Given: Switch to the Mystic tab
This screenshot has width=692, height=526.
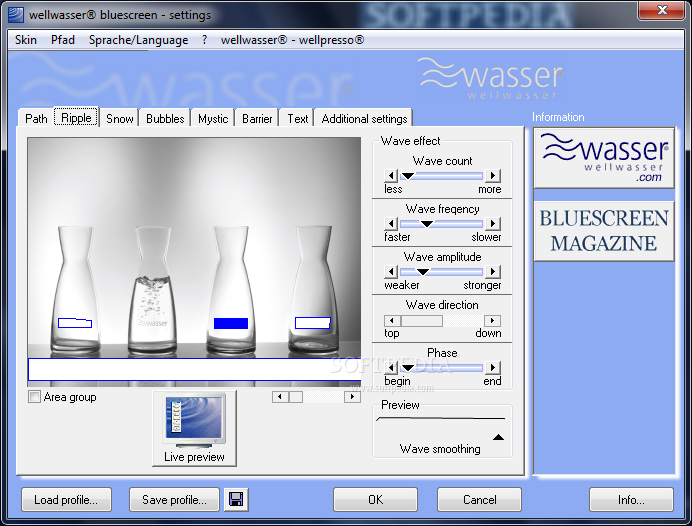Looking at the screenshot, I should (213, 119).
